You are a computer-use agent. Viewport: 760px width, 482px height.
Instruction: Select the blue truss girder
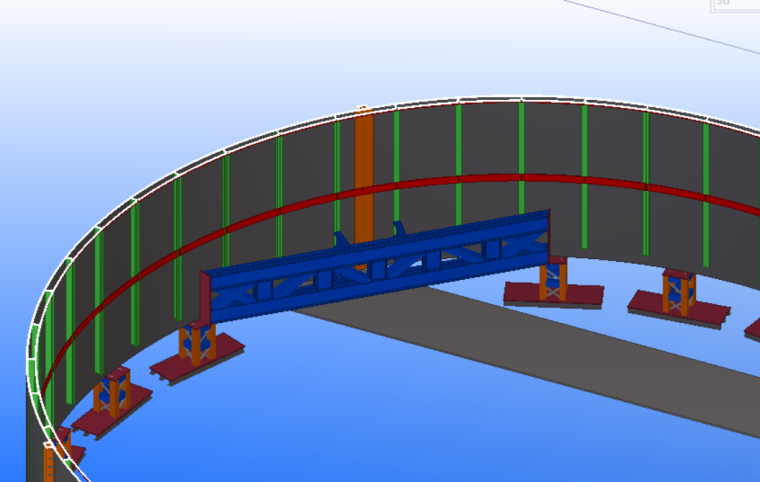[380, 268]
